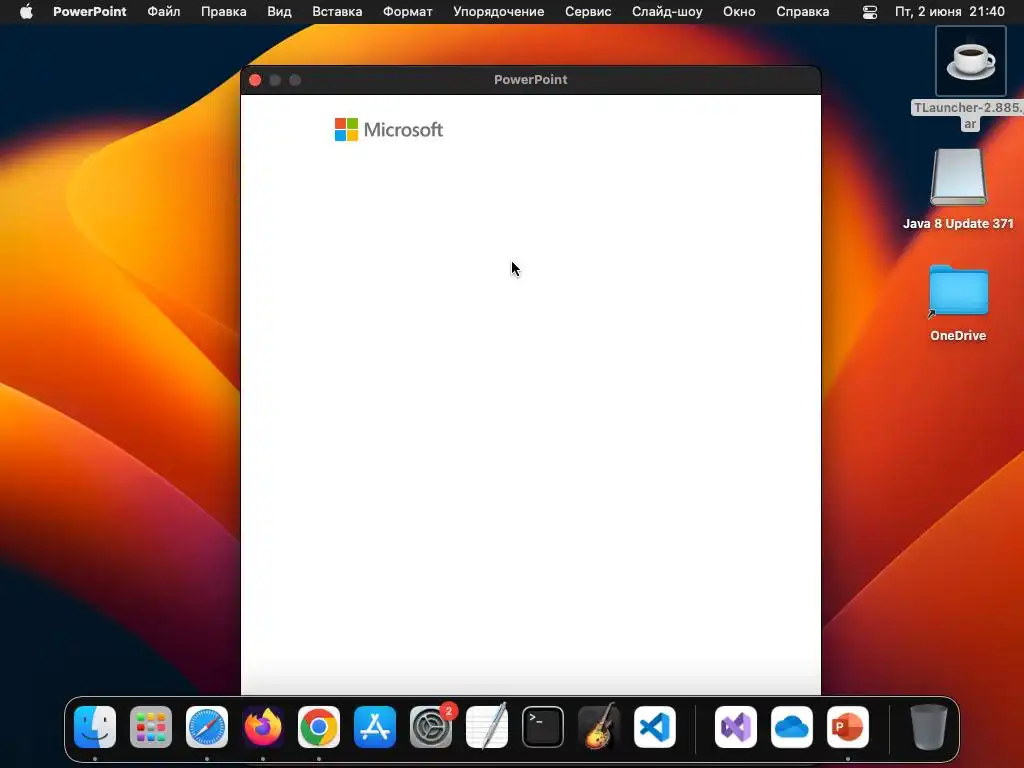Open the Вставка menu
This screenshot has width=1024, height=768.
[337, 12]
